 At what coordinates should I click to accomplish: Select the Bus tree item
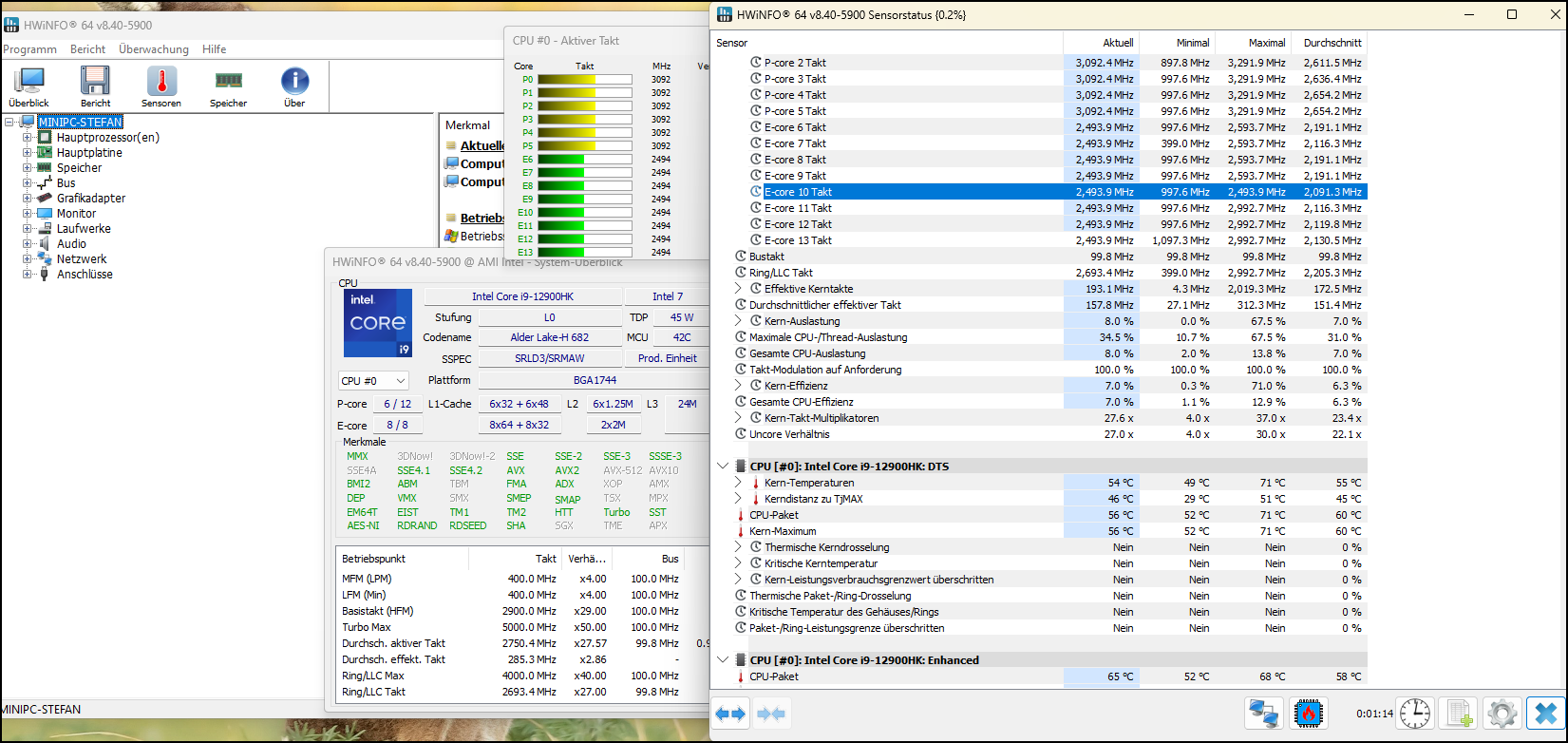click(x=66, y=183)
